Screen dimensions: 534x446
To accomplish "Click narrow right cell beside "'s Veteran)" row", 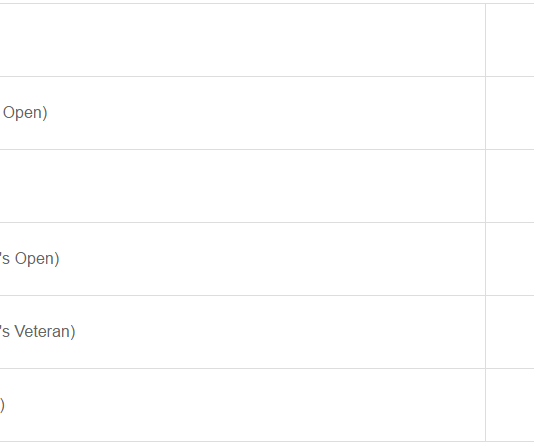I will coord(510,332).
